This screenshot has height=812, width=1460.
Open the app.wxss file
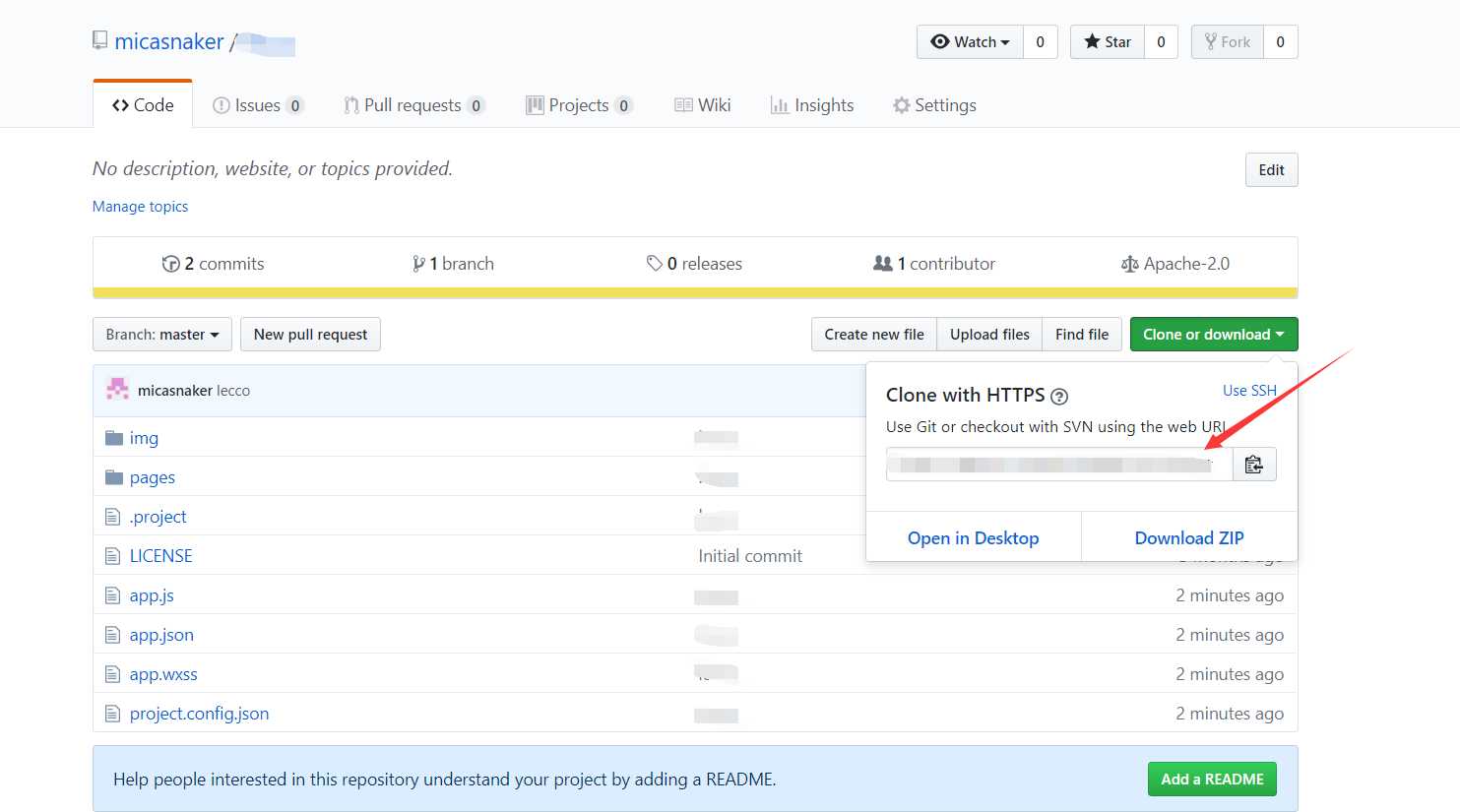pyautogui.click(x=163, y=674)
